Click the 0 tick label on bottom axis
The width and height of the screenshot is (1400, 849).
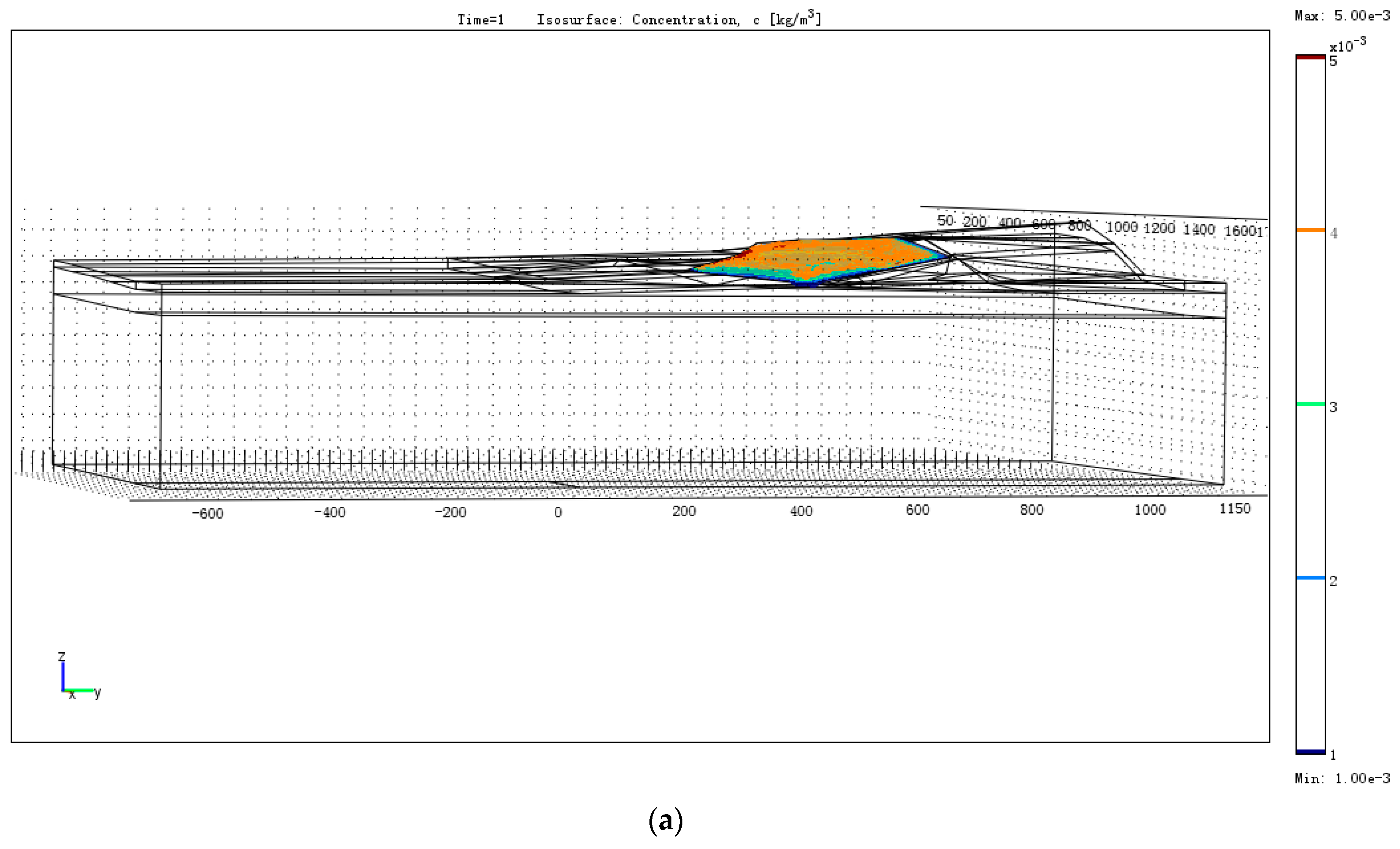coord(558,513)
